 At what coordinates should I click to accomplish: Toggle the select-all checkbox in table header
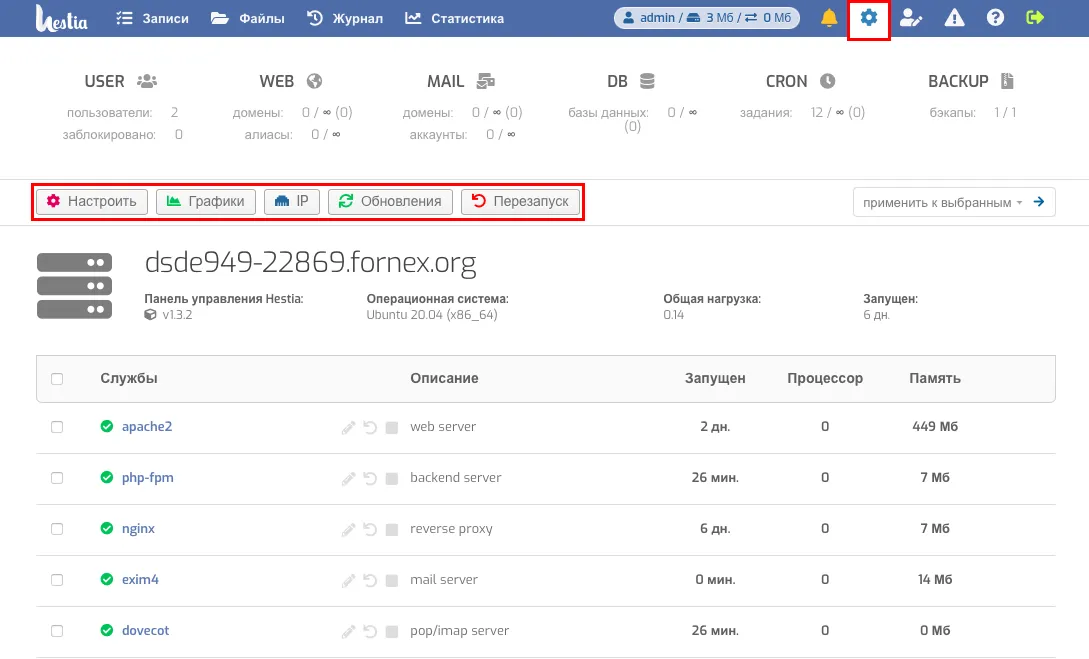[x=57, y=379]
